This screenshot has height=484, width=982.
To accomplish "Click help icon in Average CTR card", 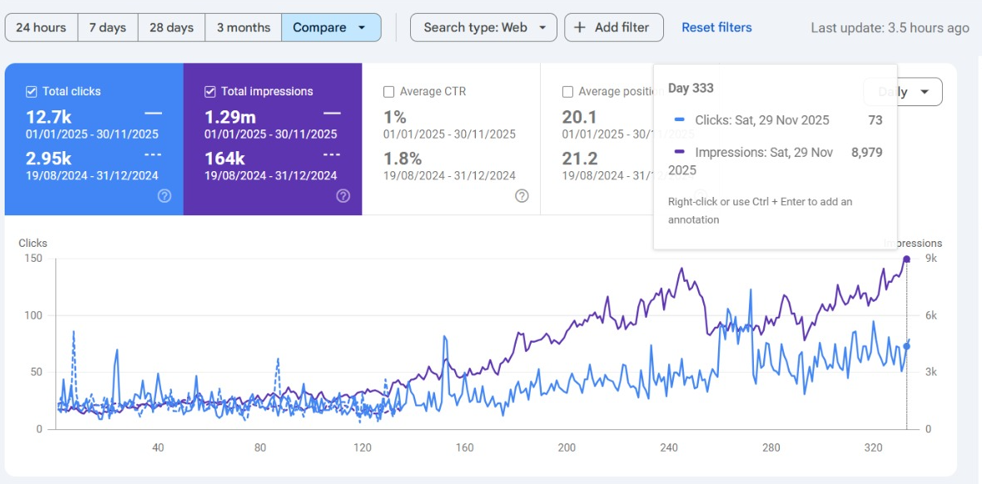I will click(521, 196).
